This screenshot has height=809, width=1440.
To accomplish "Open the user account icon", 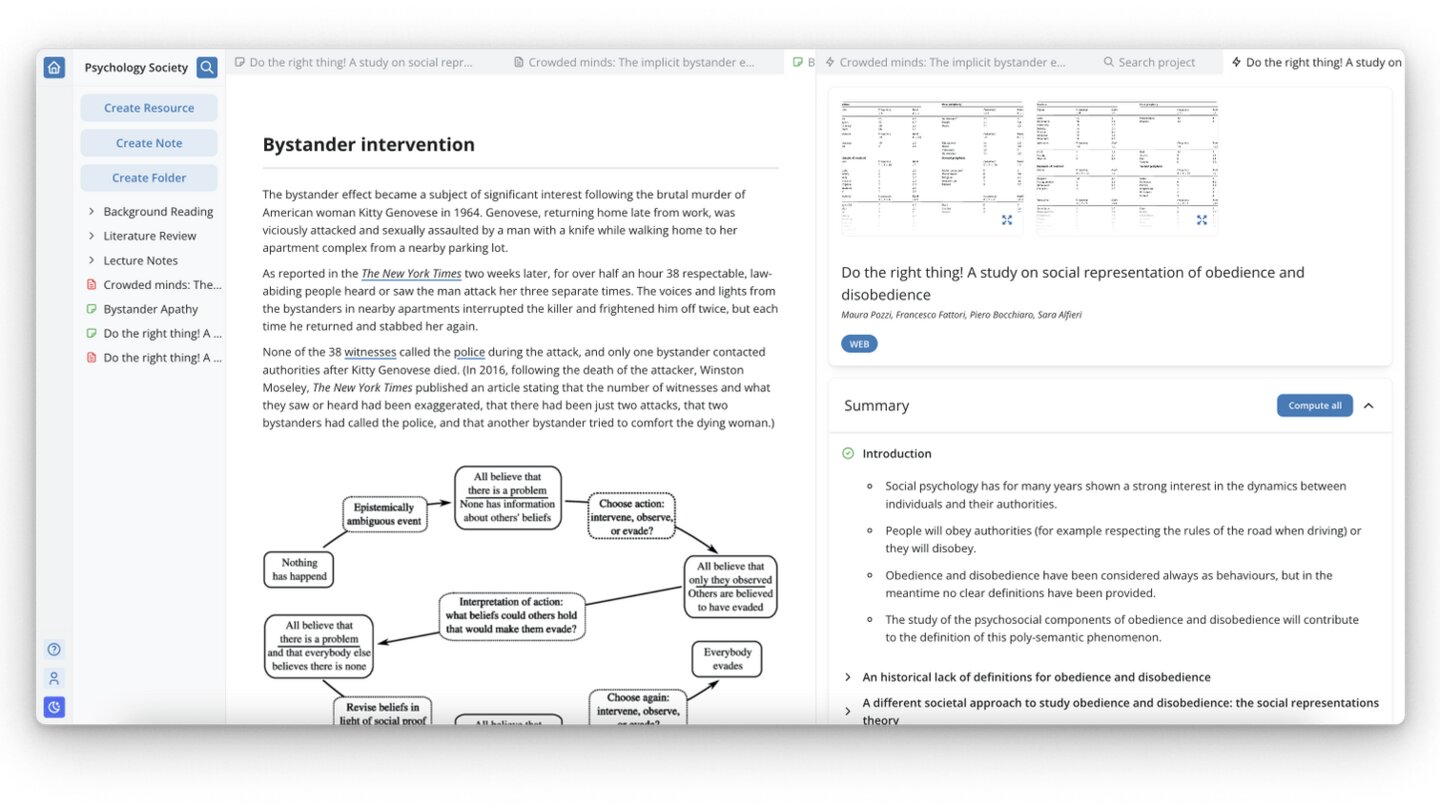I will 54,678.
